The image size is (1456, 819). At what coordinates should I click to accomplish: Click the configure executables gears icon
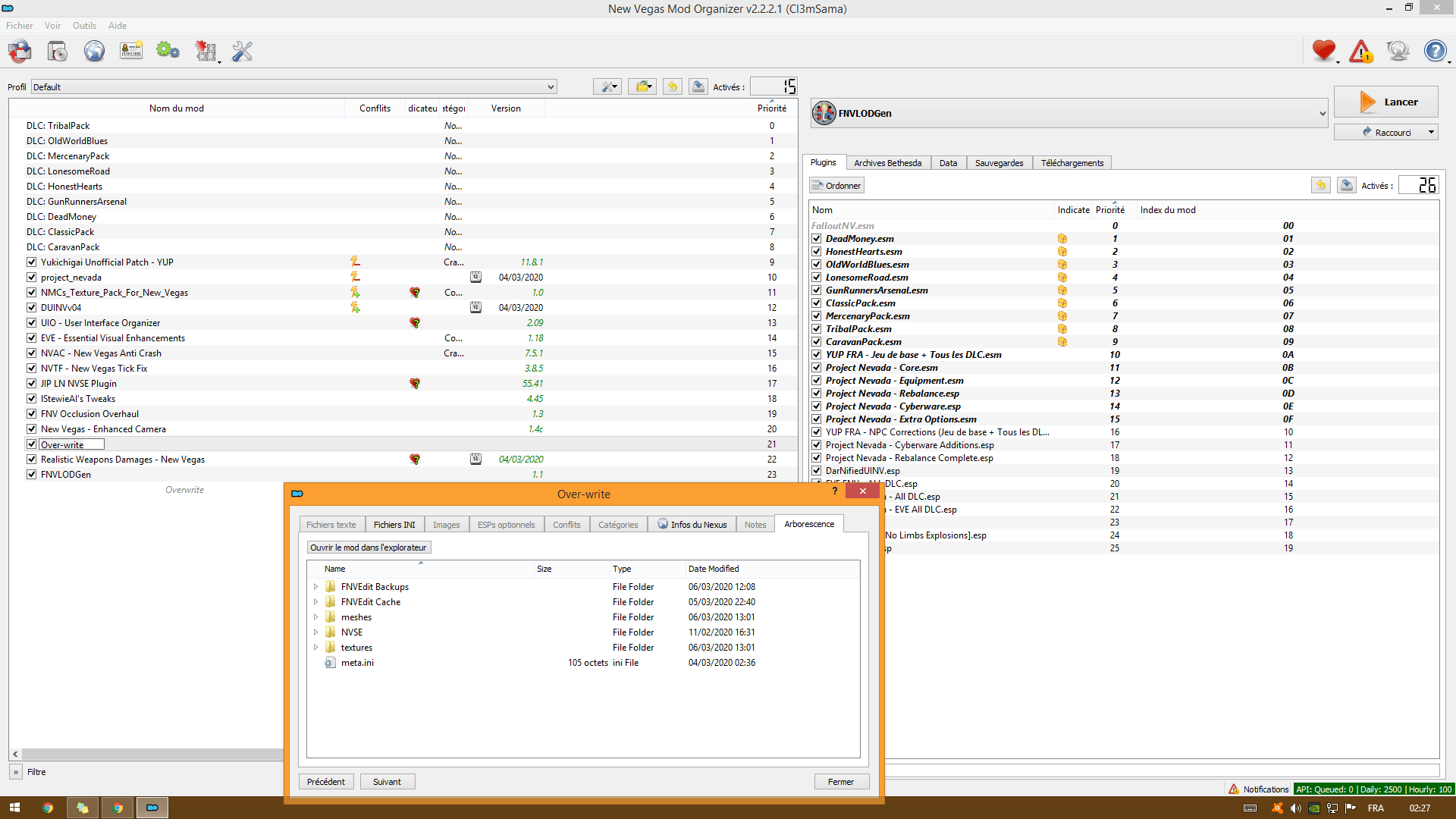(168, 51)
